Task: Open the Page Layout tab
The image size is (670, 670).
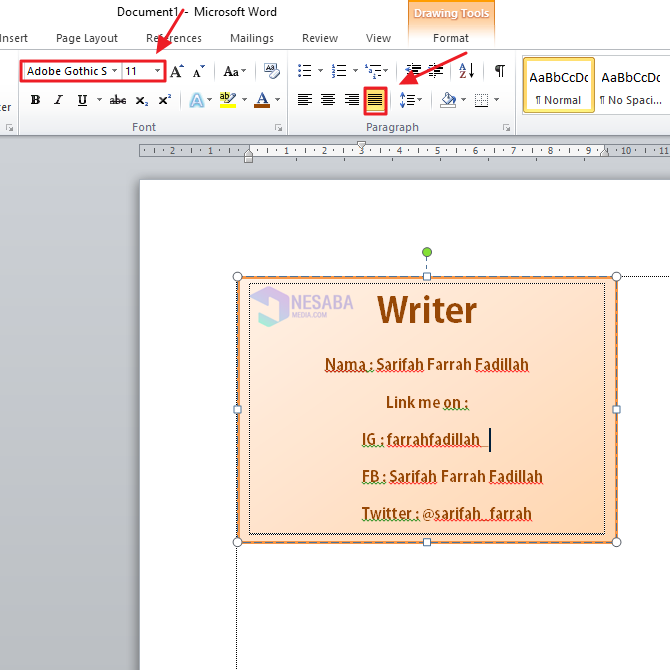Action: coord(87,38)
